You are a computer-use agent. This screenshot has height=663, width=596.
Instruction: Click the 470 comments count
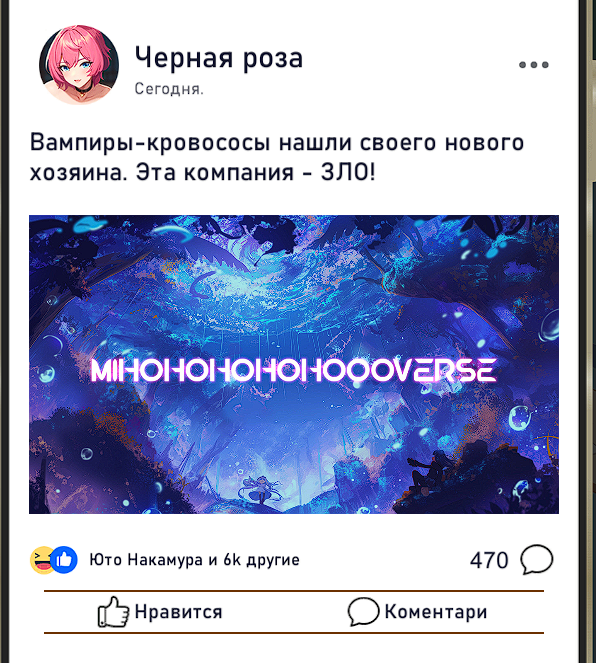489,560
